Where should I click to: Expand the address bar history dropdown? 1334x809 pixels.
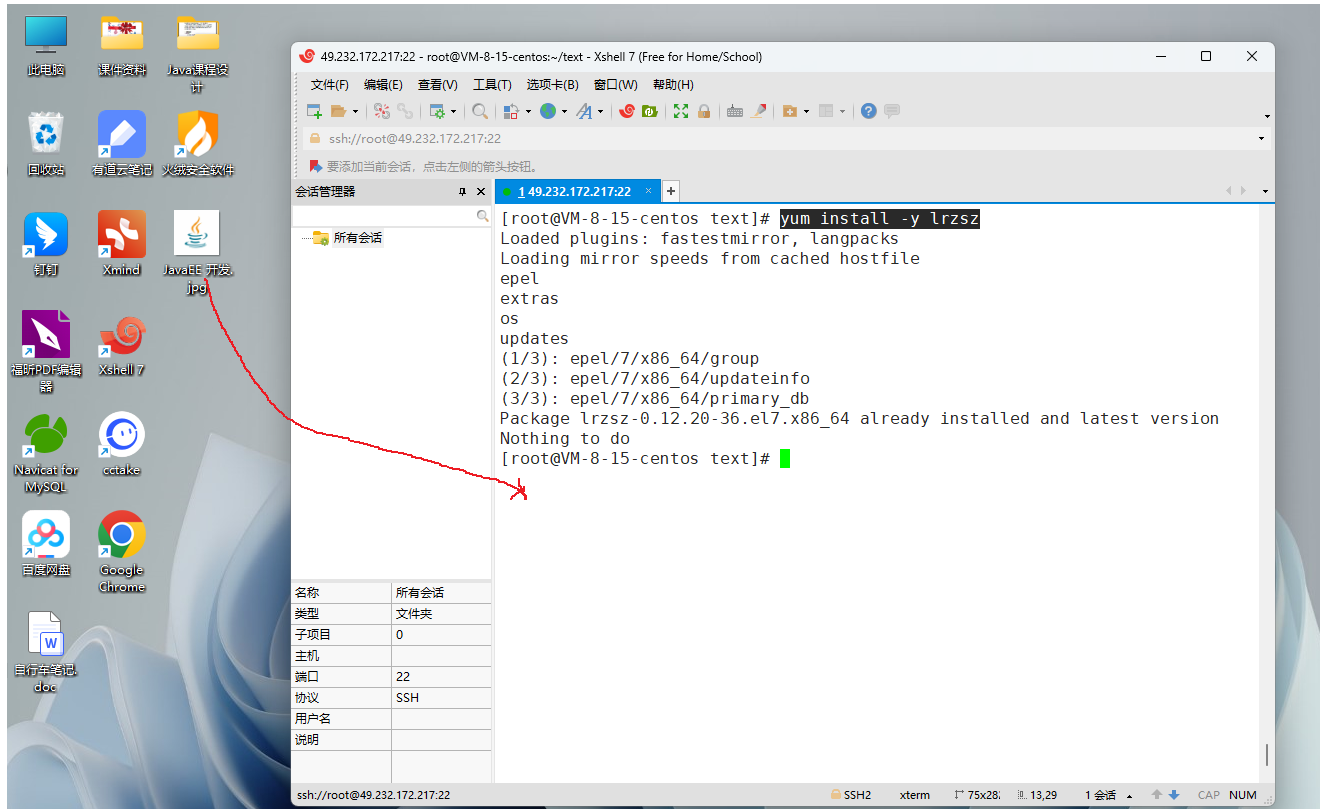[1262, 139]
